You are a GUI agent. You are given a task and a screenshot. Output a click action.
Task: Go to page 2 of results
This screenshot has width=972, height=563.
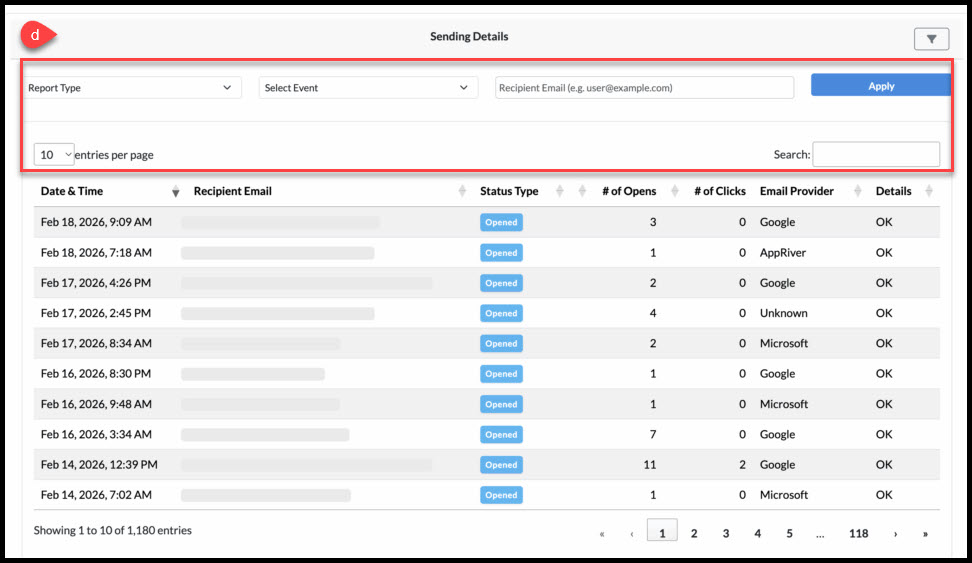pyautogui.click(x=694, y=533)
